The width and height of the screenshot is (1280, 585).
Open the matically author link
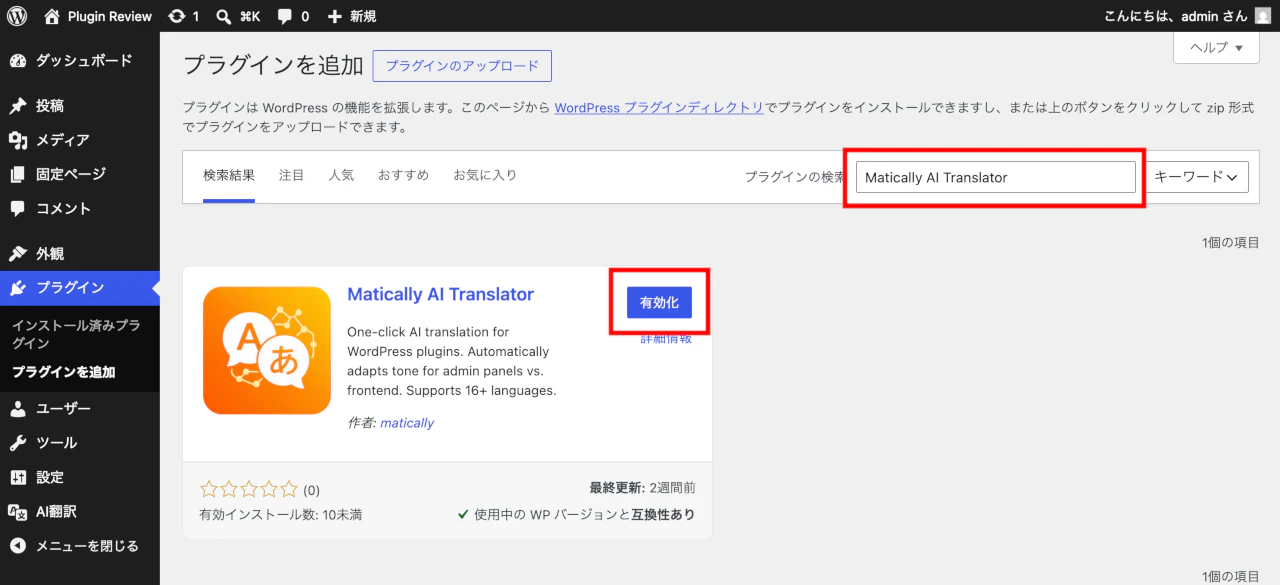(407, 423)
